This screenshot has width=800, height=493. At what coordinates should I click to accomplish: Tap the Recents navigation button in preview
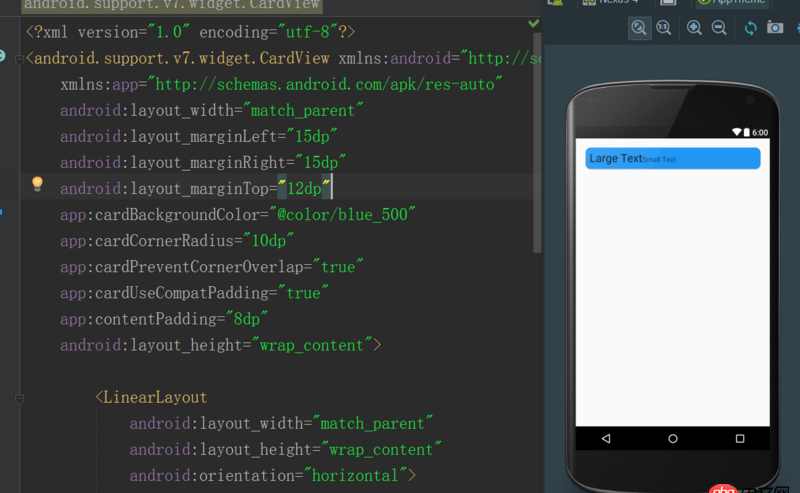pos(740,438)
